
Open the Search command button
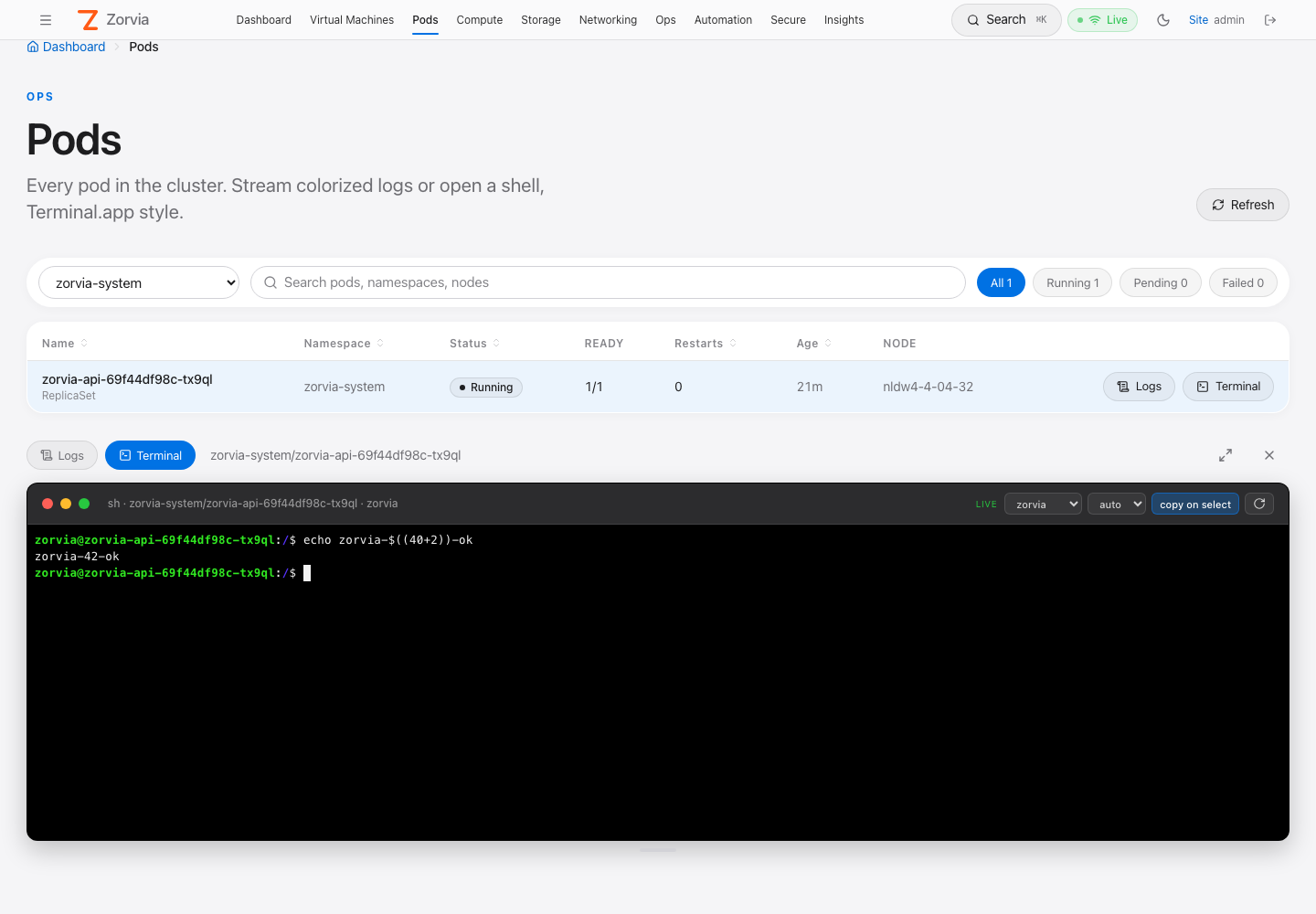pyautogui.click(x=1006, y=20)
